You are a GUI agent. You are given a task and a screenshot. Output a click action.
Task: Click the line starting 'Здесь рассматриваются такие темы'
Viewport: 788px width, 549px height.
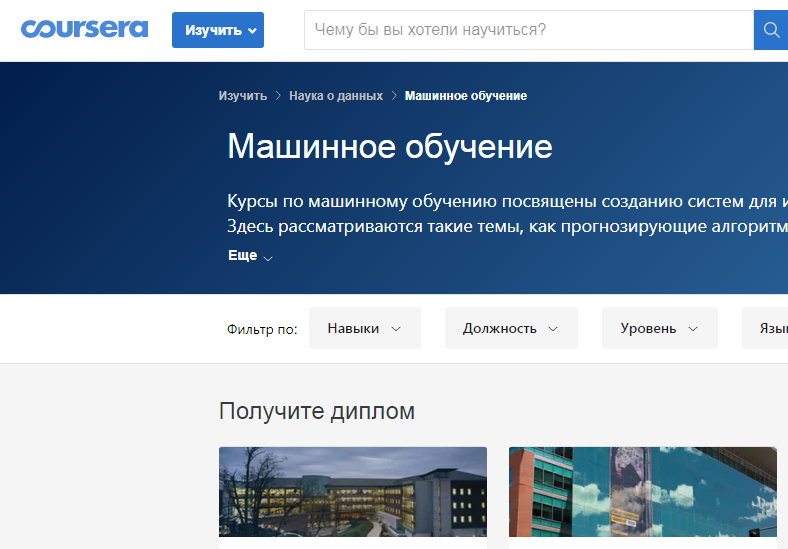507,226
